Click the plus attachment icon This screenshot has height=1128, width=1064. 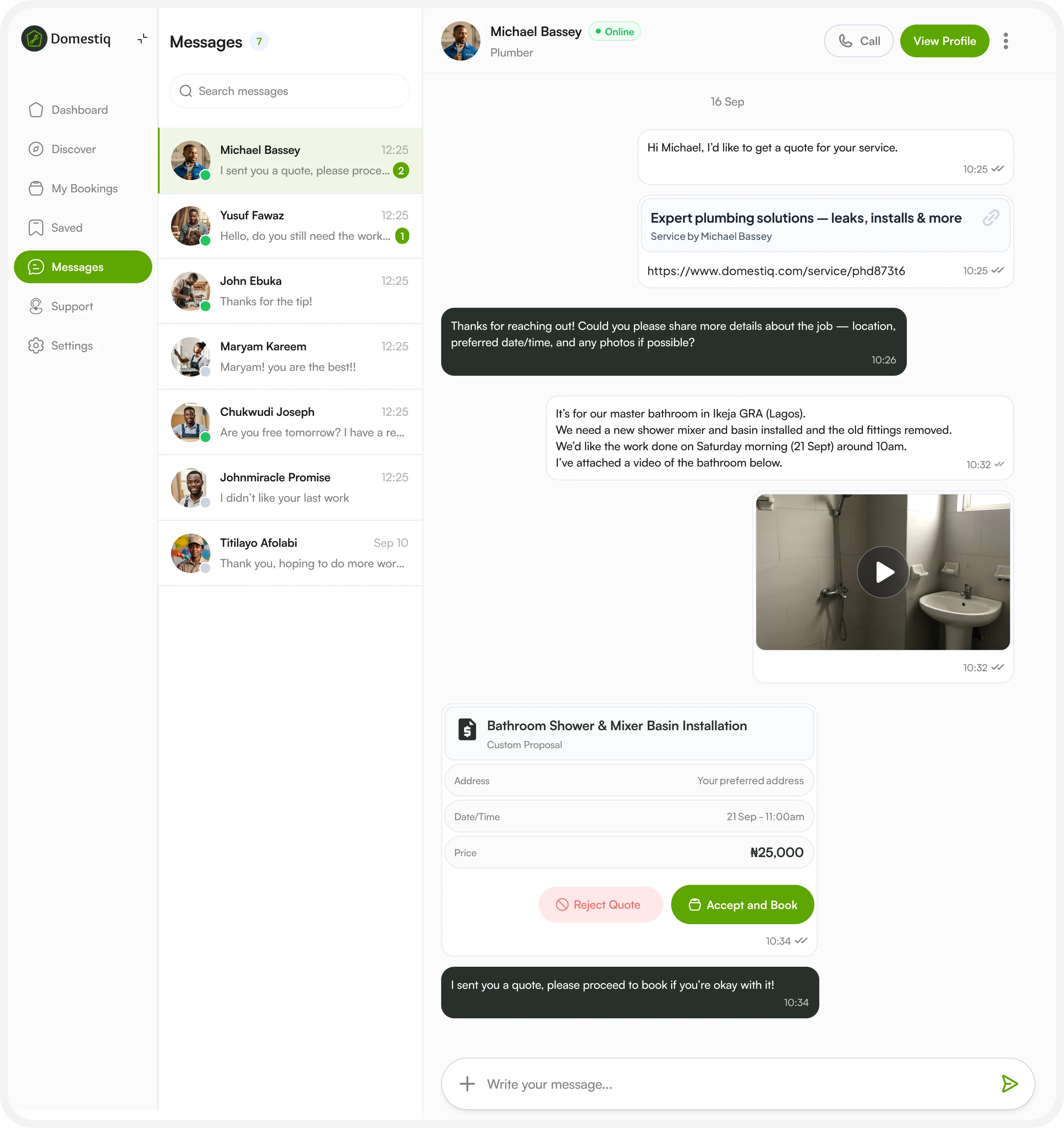467,1084
